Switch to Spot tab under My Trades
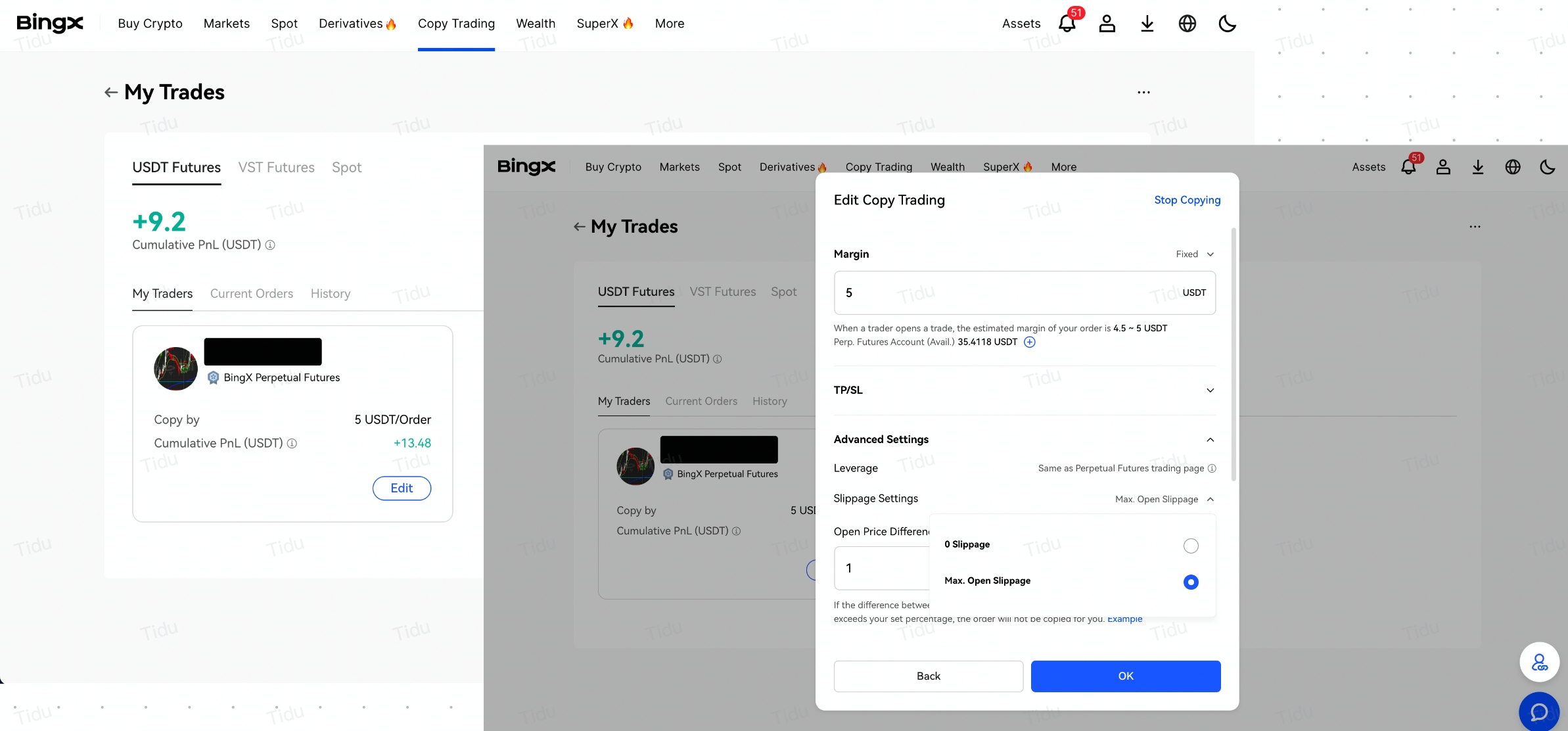This screenshot has height=731, width=1568. click(347, 168)
